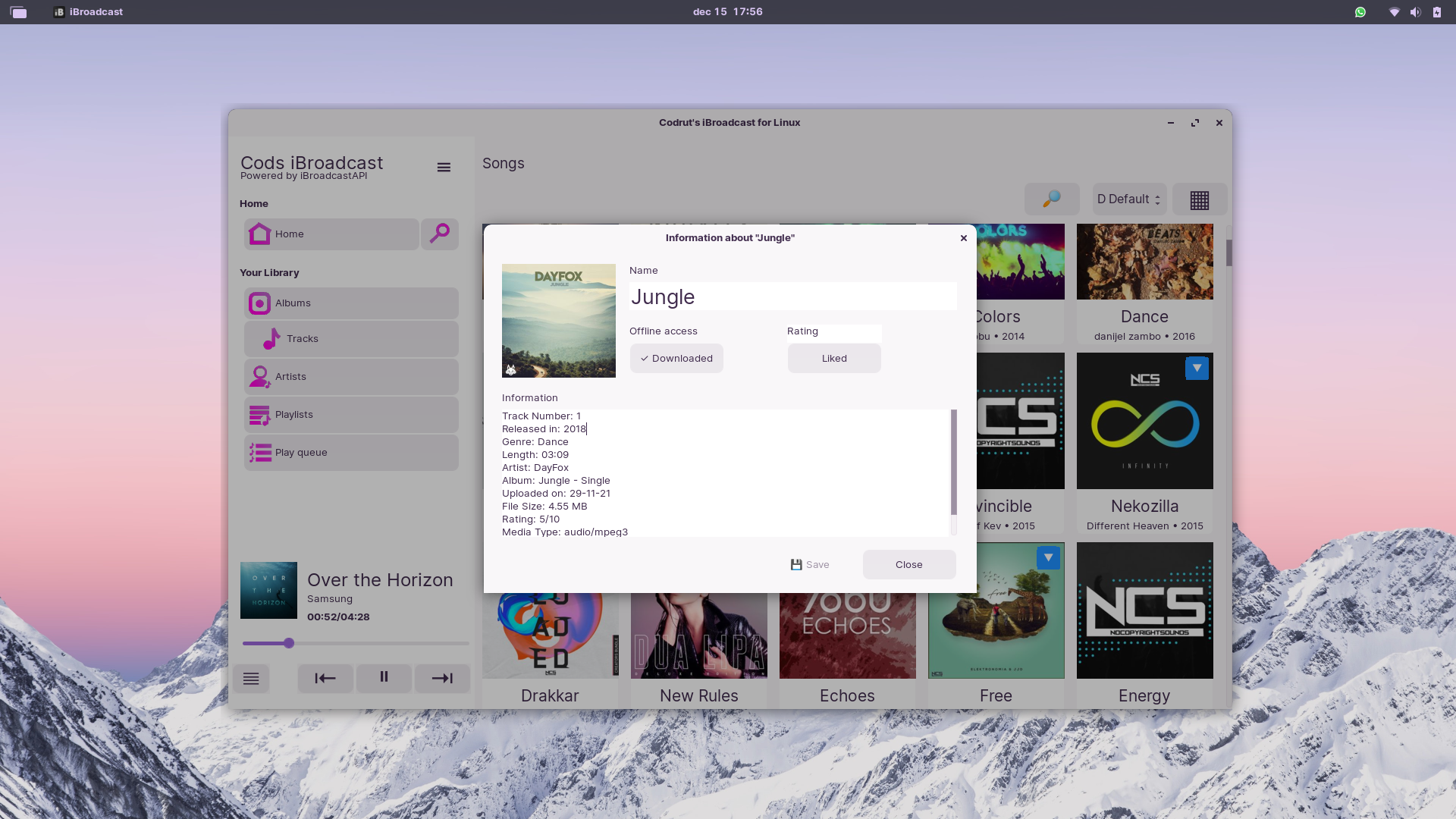The image size is (1456, 819).
Task: Click the Save button in dialog
Action: pos(810,563)
